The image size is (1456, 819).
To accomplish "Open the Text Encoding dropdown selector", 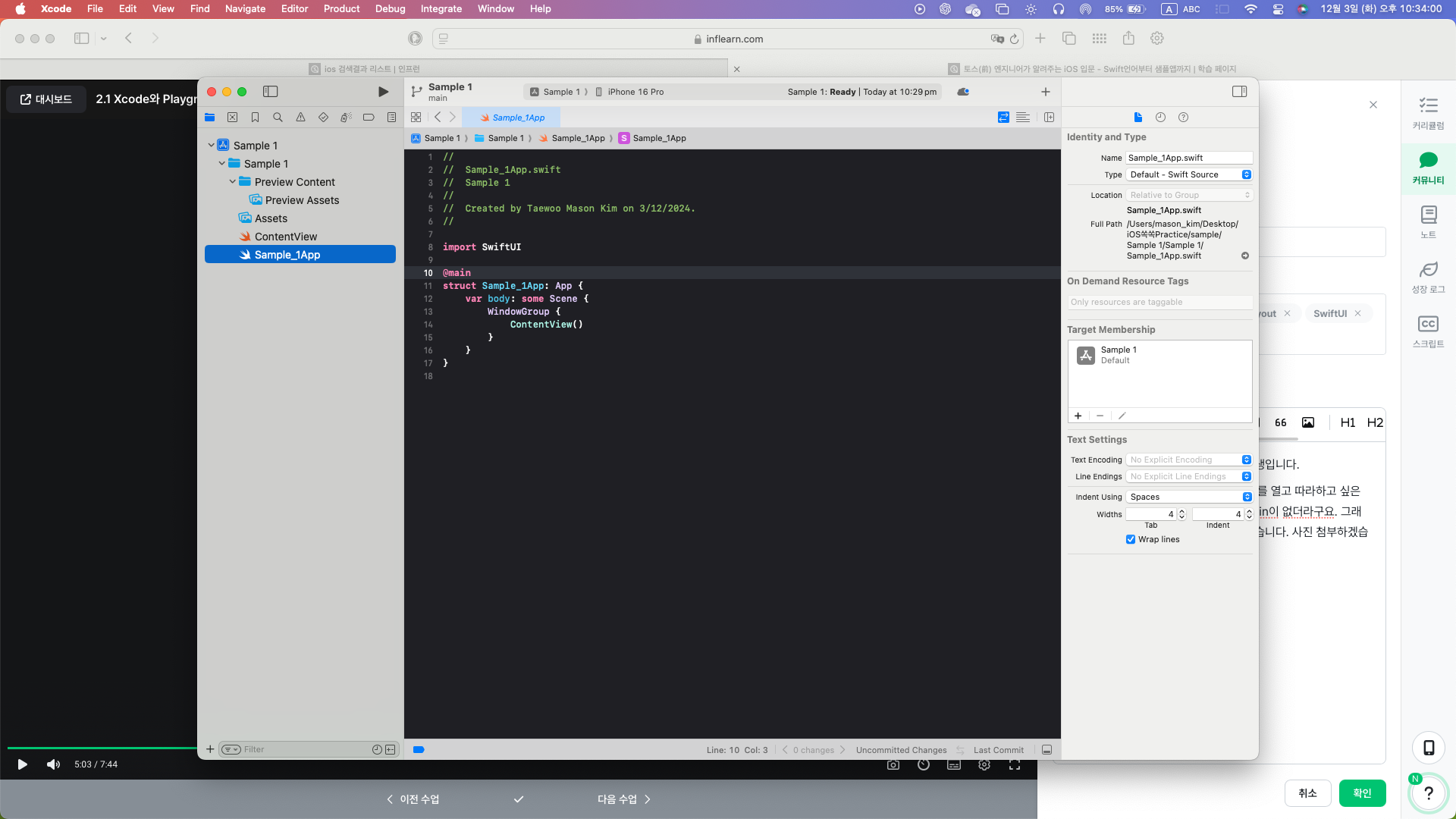I will coord(1190,459).
